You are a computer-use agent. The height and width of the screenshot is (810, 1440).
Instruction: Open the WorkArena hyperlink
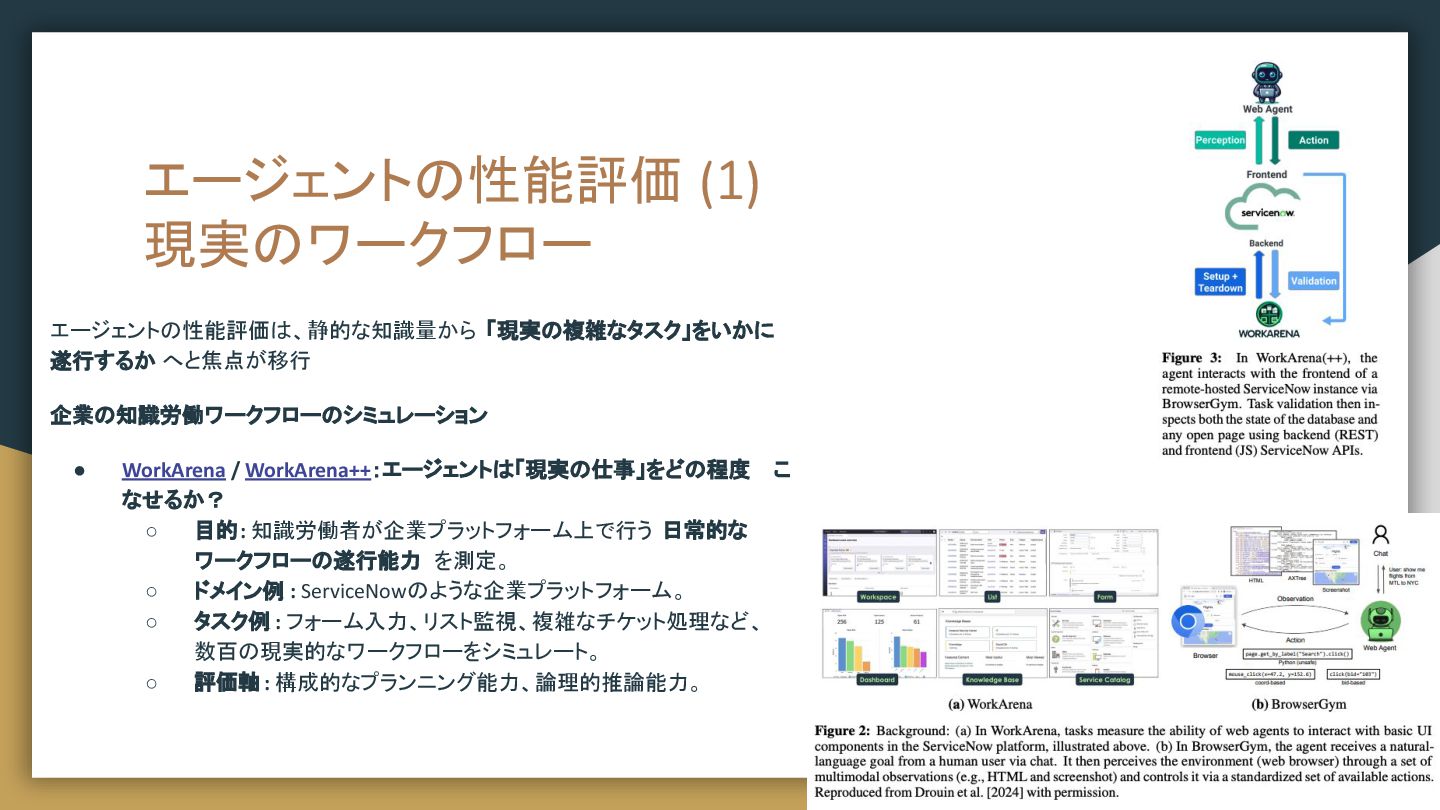click(173, 470)
